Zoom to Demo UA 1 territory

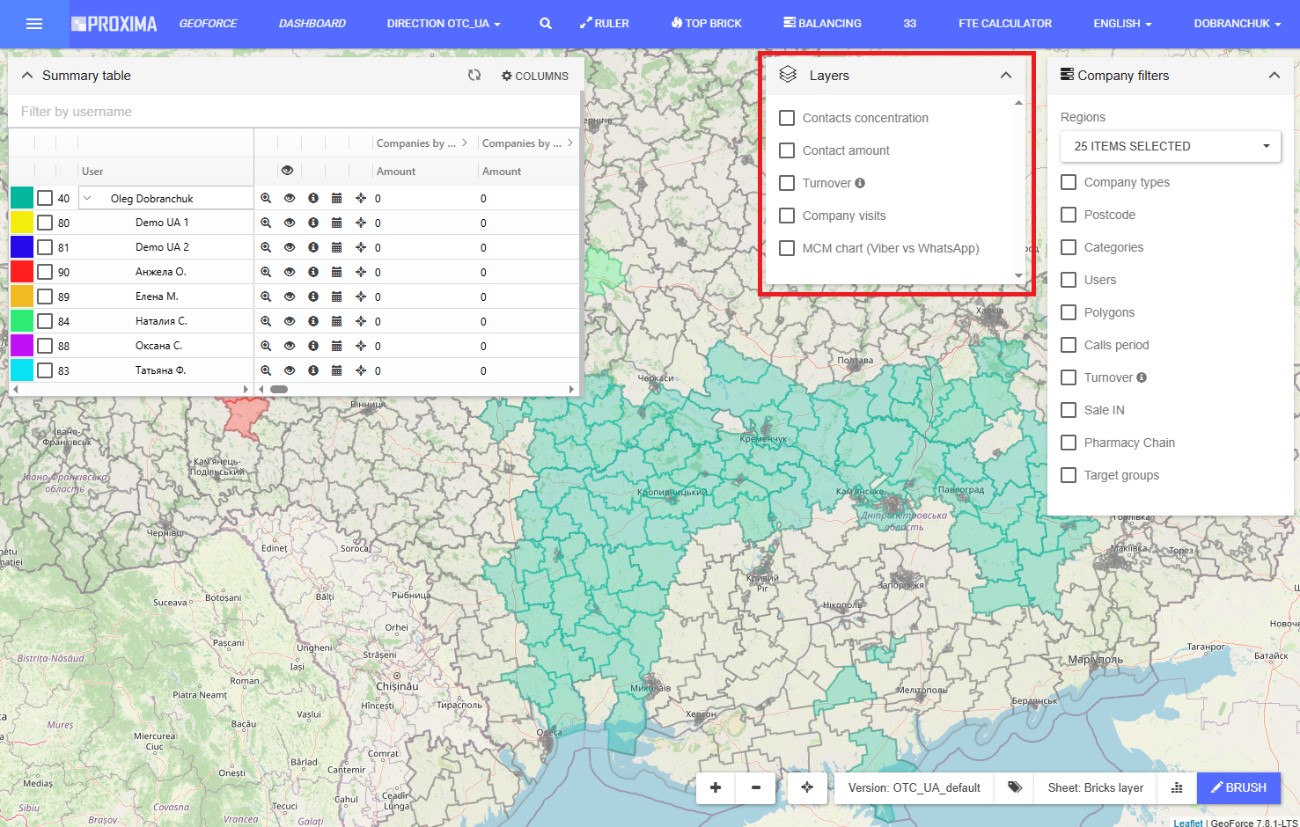(x=266, y=223)
